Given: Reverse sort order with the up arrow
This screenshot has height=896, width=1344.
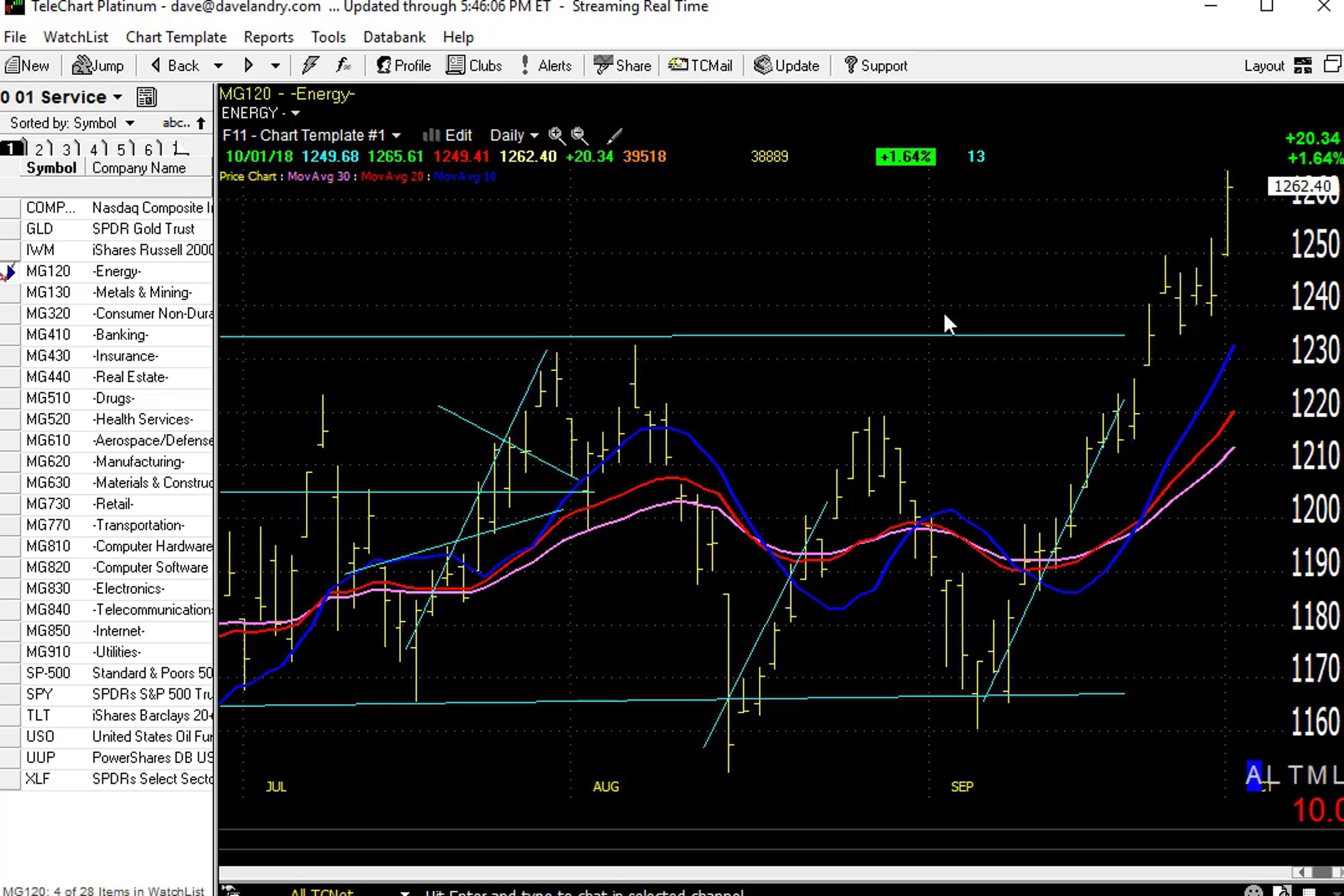Looking at the screenshot, I should click(200, 123).
